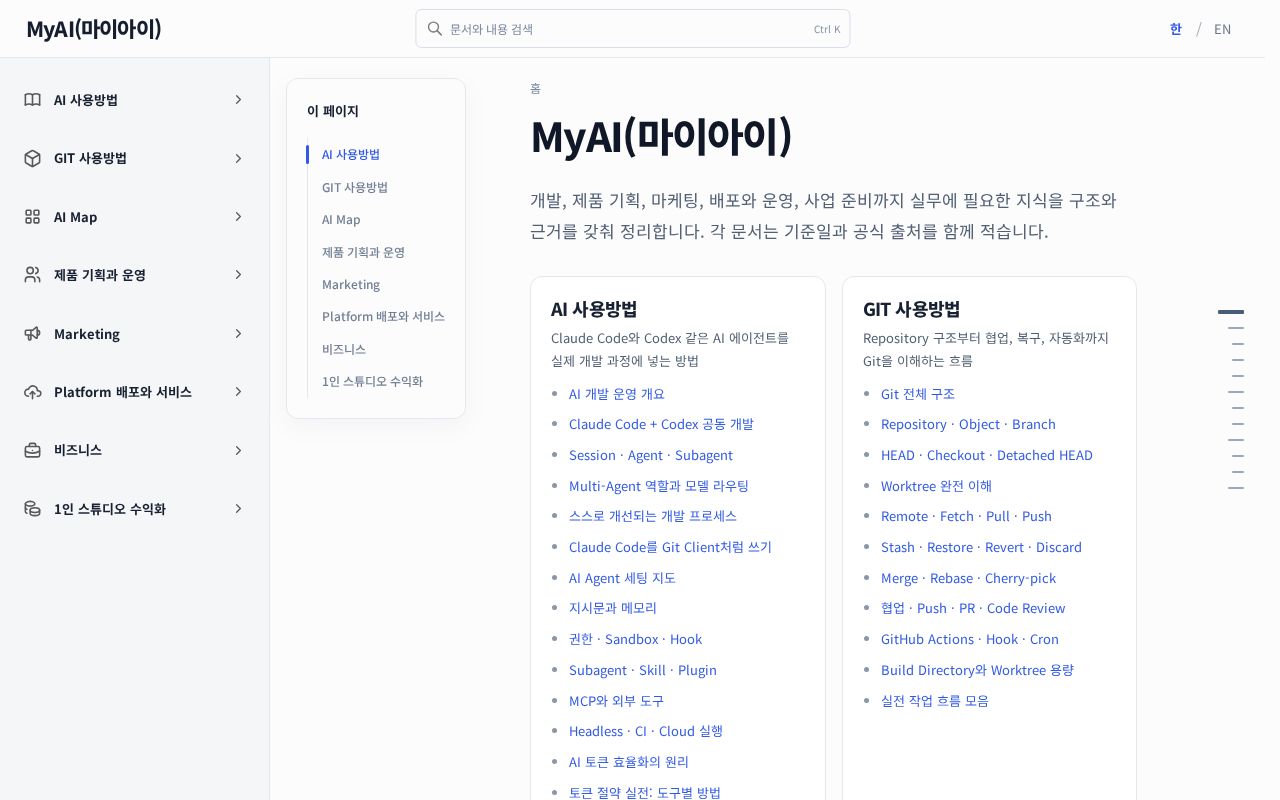Focus the 문서와 내용 검색 search field
The width and height of the screenshot is (1280, 800).
pyautogui.click(x=633, y=29)
